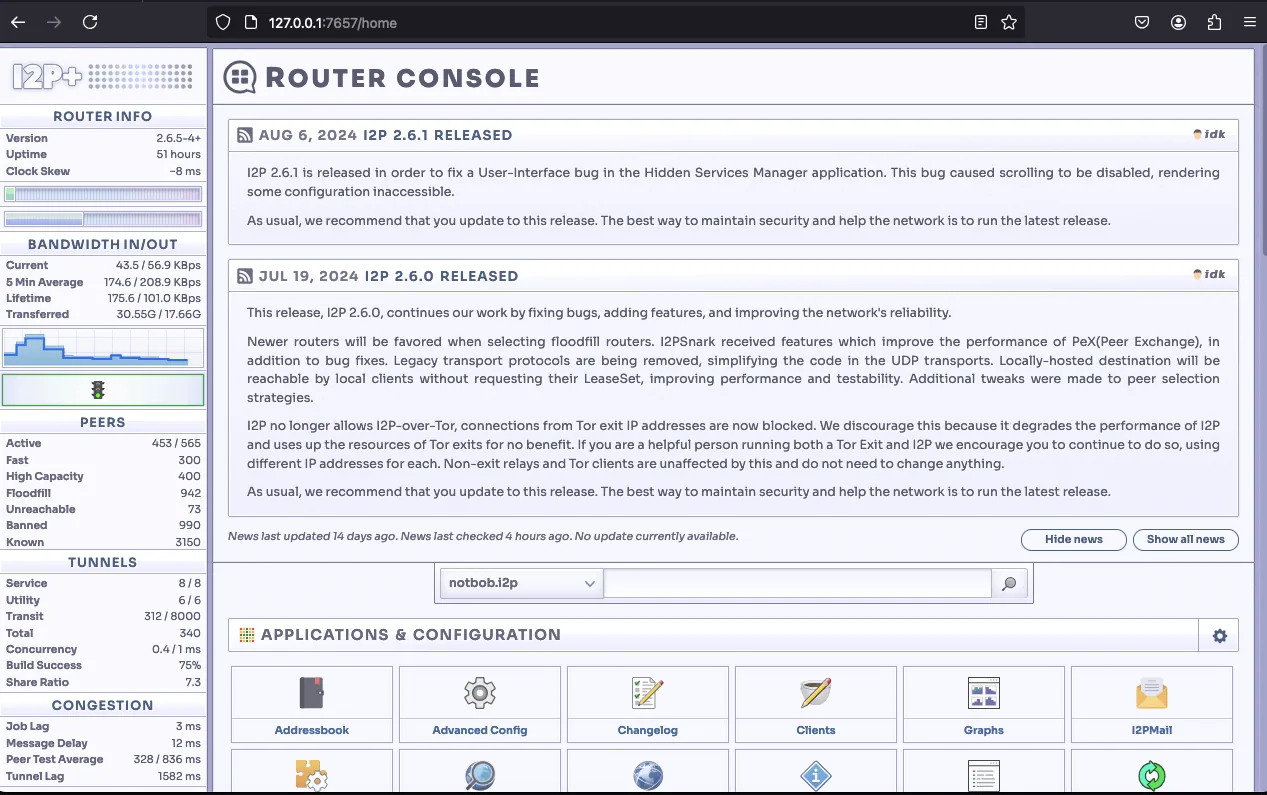Collapse the CONGESTION sidebar section
Viewport: 1267px width, 795px height.
pos(104,704)
